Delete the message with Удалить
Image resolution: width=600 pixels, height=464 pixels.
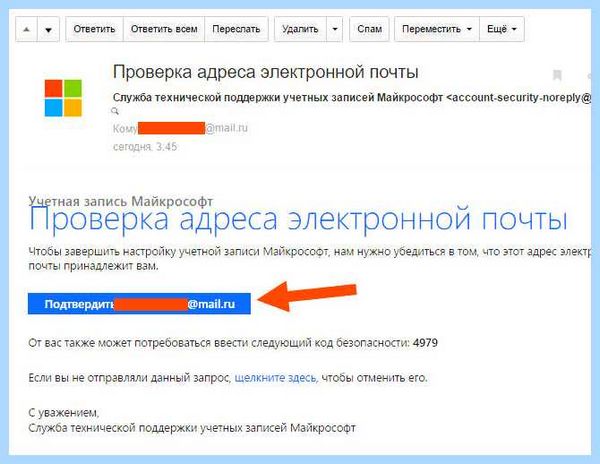tap(300, 29)
